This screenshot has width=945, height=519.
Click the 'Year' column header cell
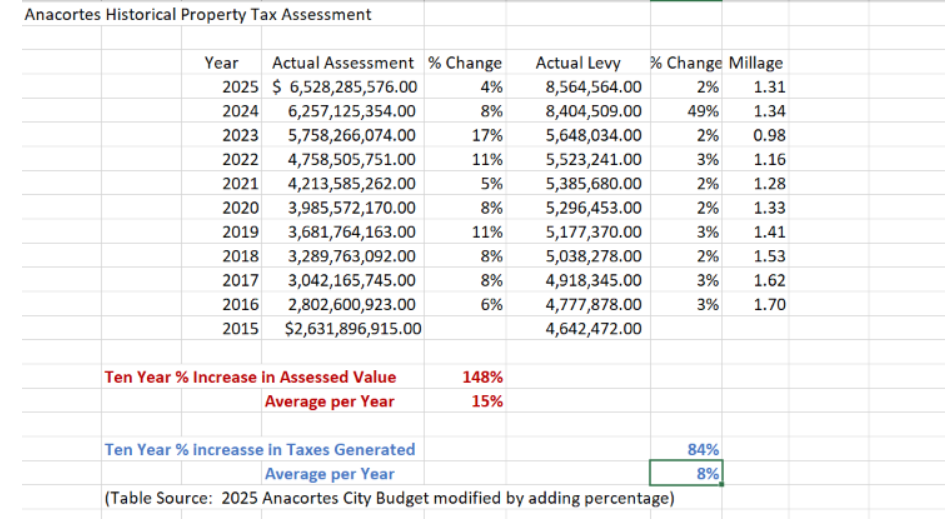[x=221, y=63]
